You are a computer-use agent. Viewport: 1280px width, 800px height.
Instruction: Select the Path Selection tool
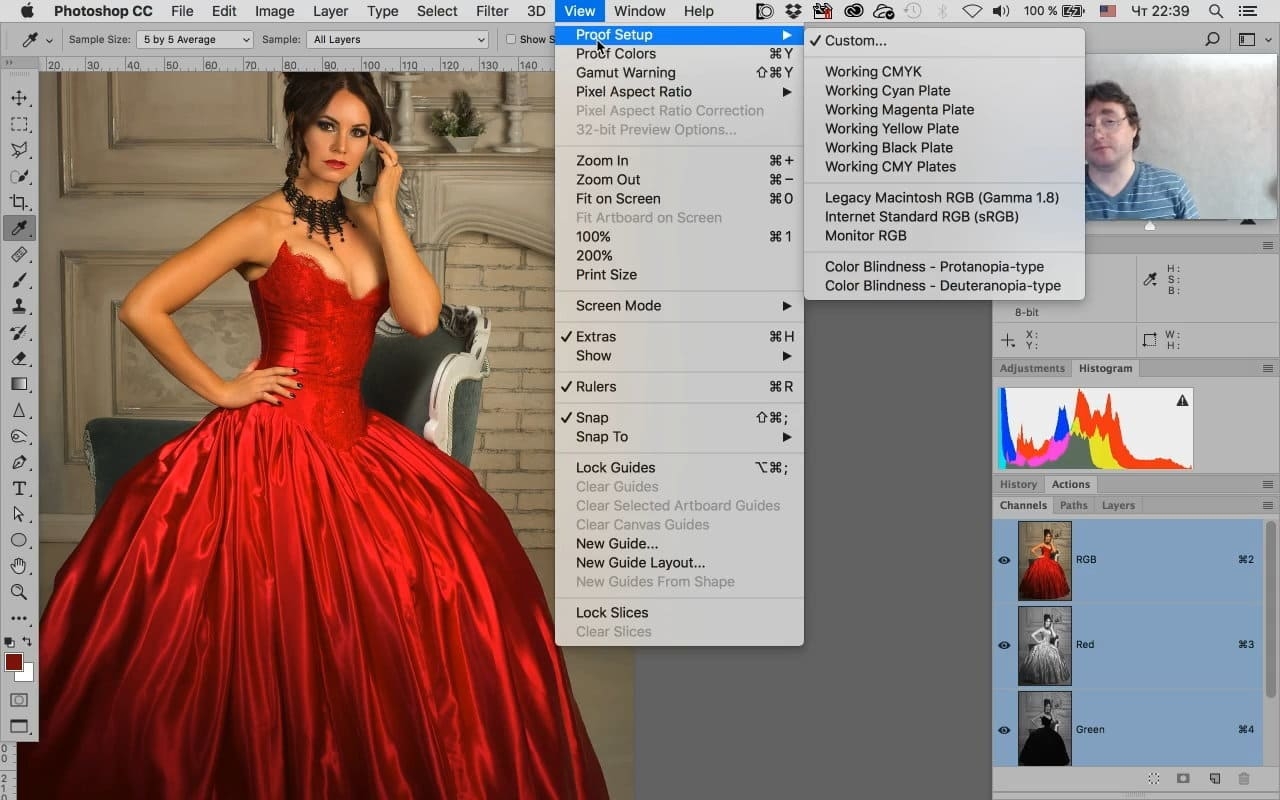point(19,514)
